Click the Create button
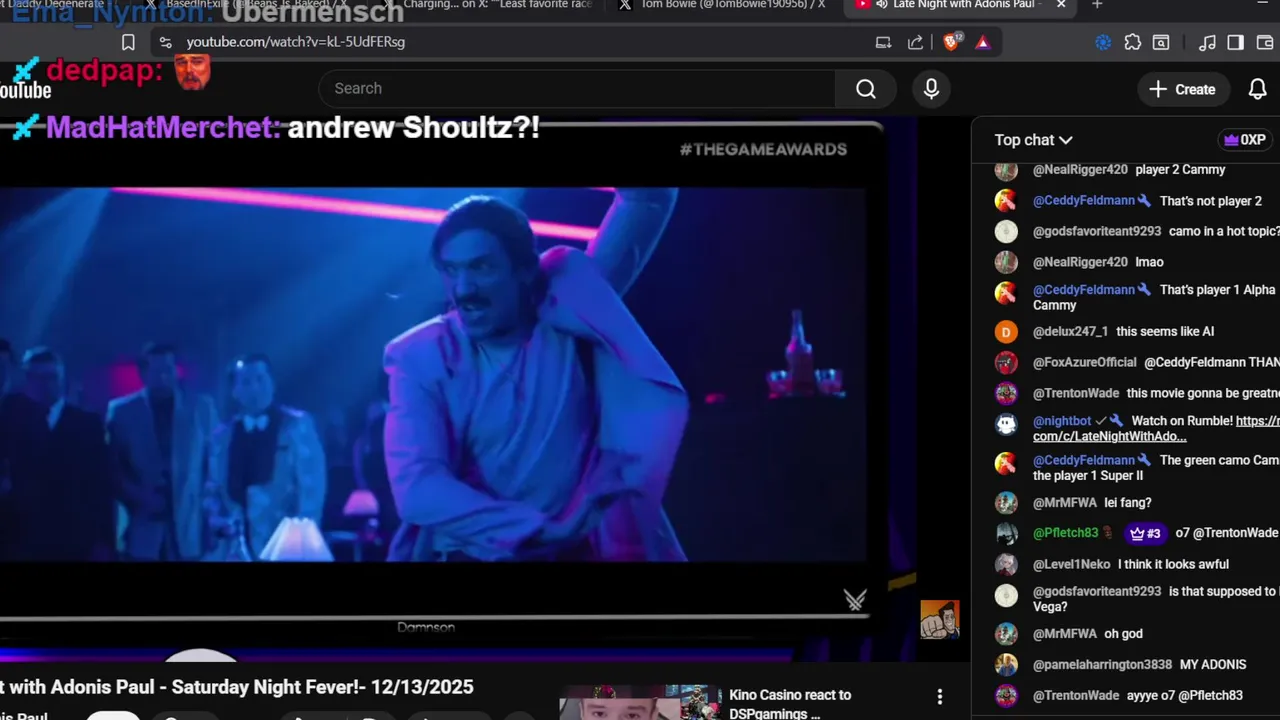This screenshot has width=1280, height=720. point(1182,89)
